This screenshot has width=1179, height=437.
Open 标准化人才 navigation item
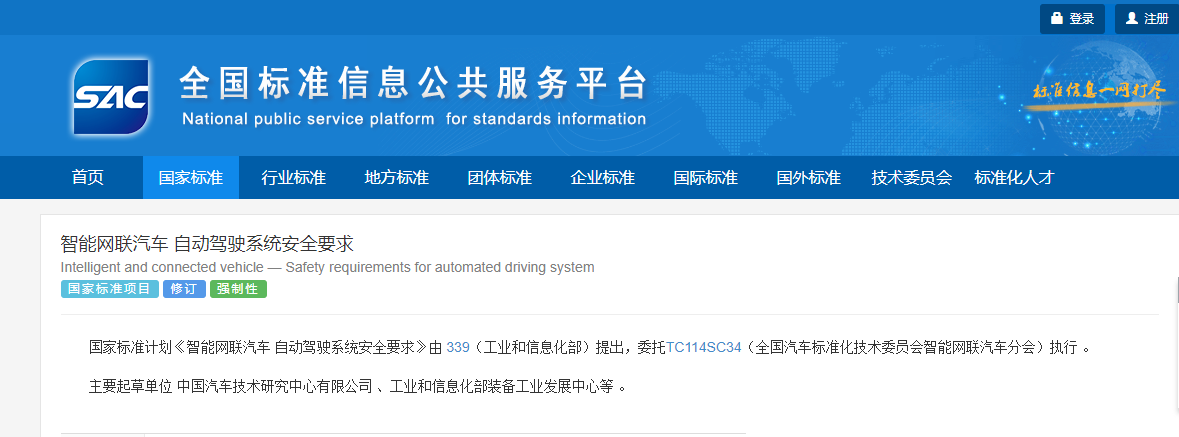click(x=1014, y=178)
